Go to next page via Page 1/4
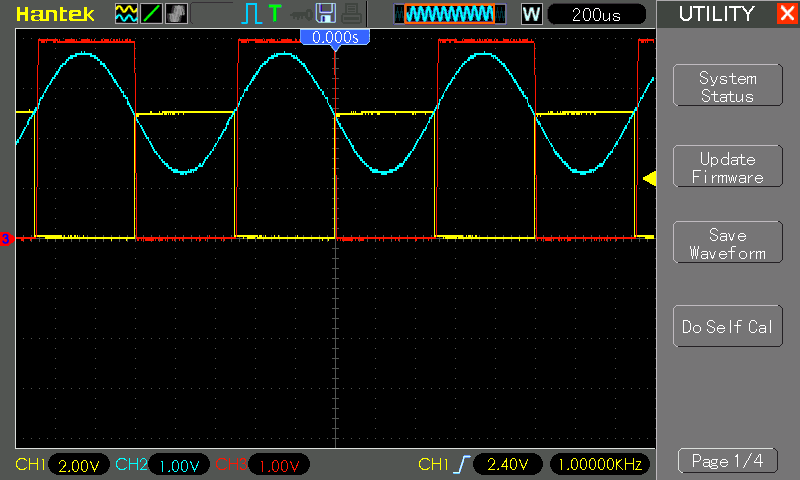 click(728, 461)
